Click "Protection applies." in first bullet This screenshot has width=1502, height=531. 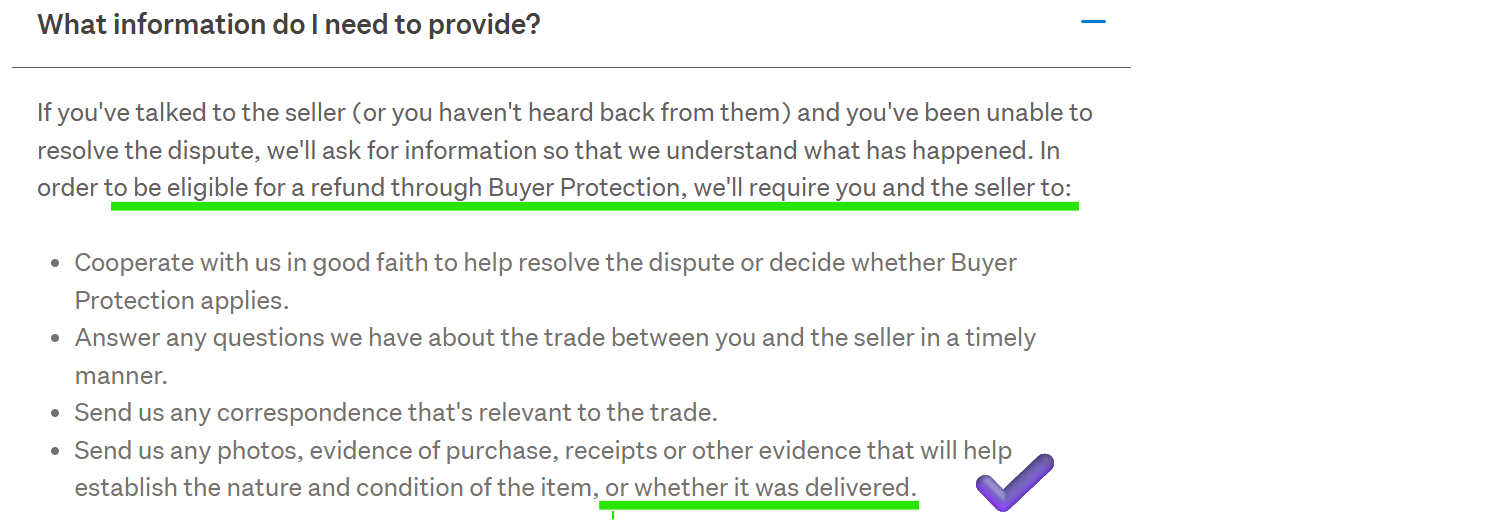pos(181,300)
